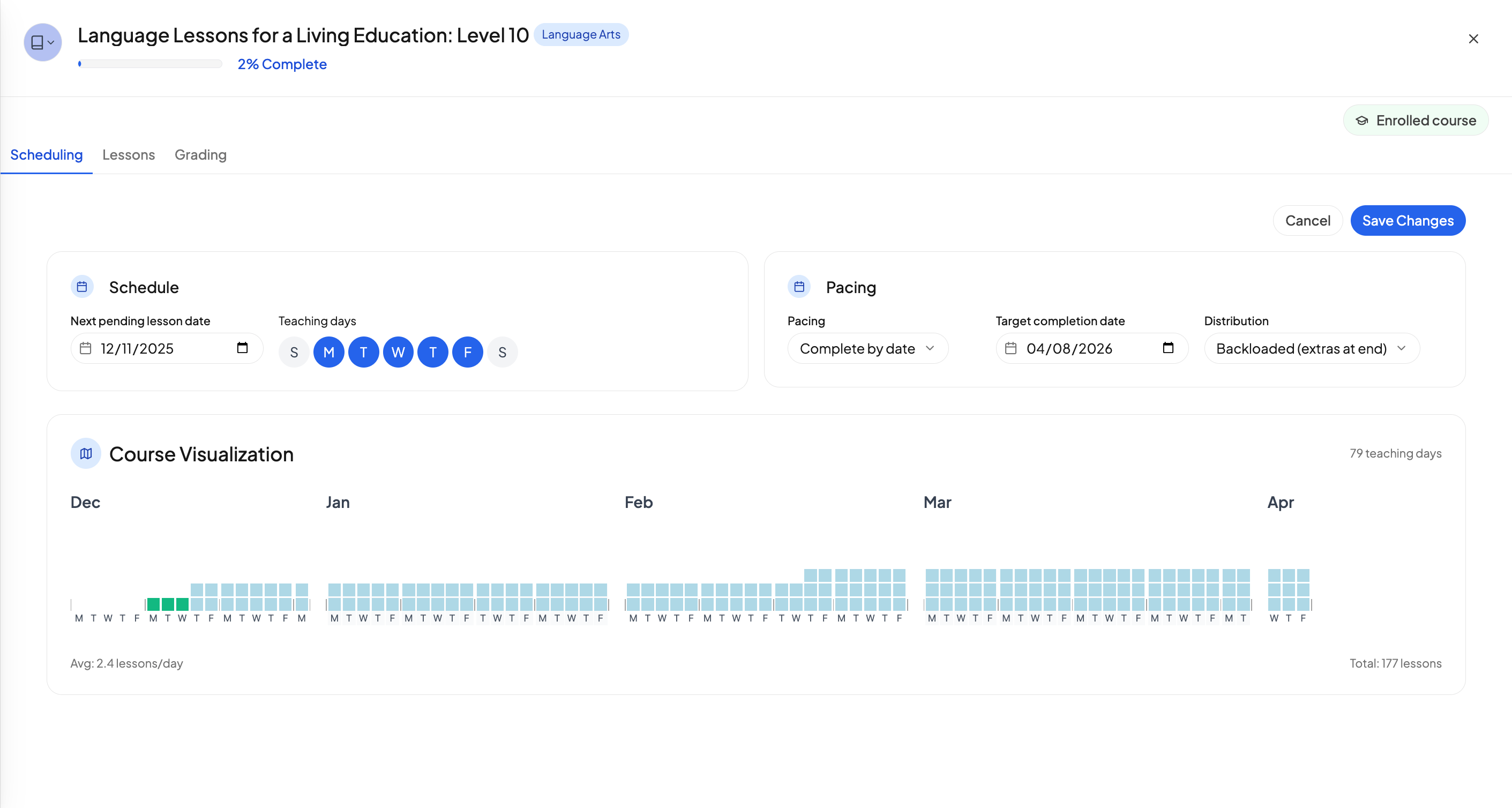Click the Save Changes button
The image size is (1512, 808).
[1408, 221]
